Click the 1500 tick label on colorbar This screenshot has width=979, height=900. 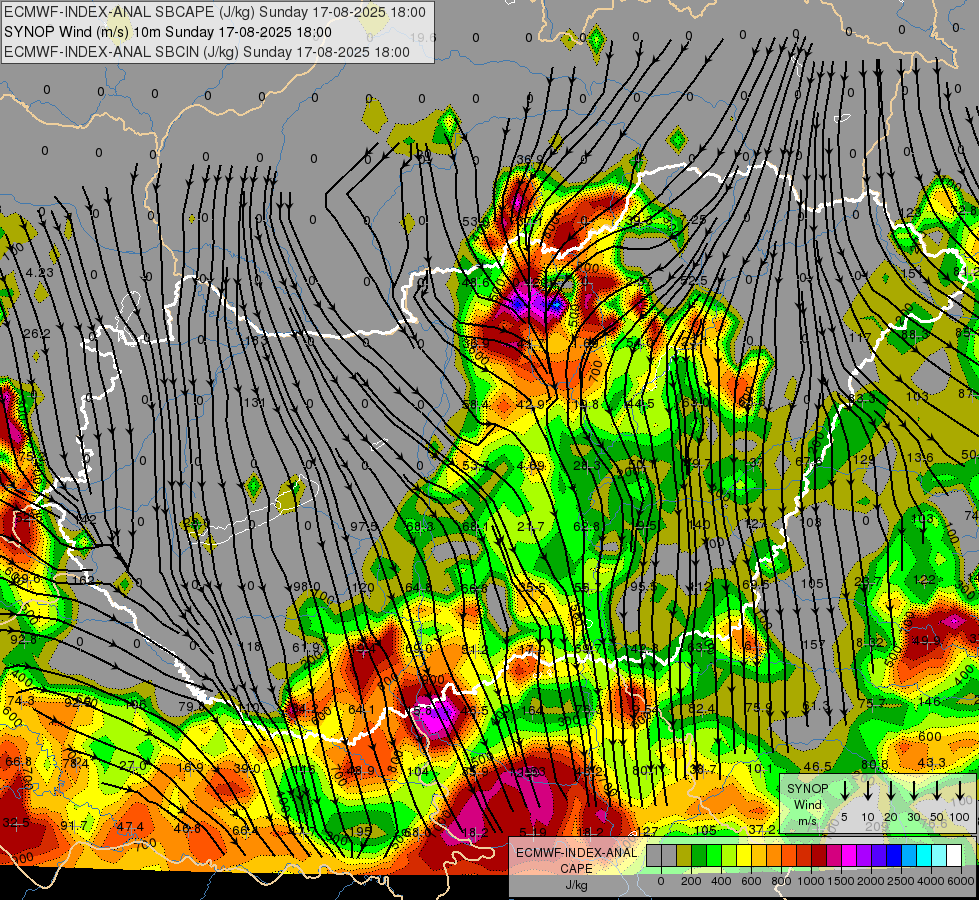(x=841, y=881)
